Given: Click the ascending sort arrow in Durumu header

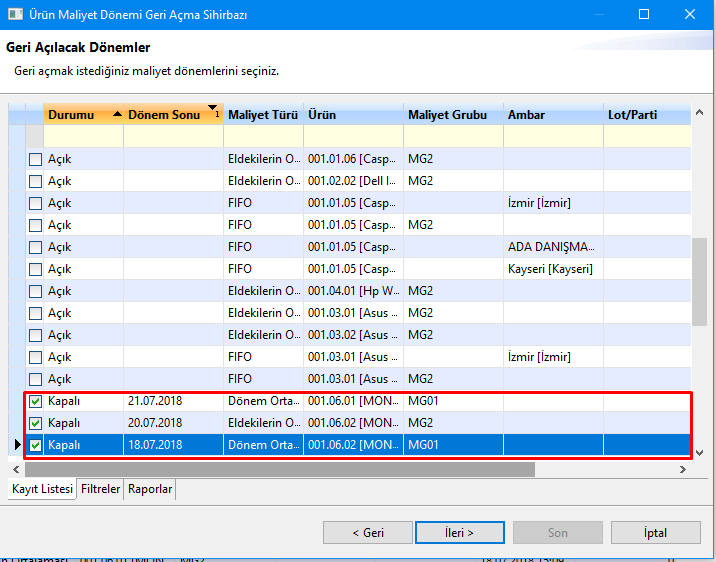Looking at the screenshot, I should pos(117,114).
